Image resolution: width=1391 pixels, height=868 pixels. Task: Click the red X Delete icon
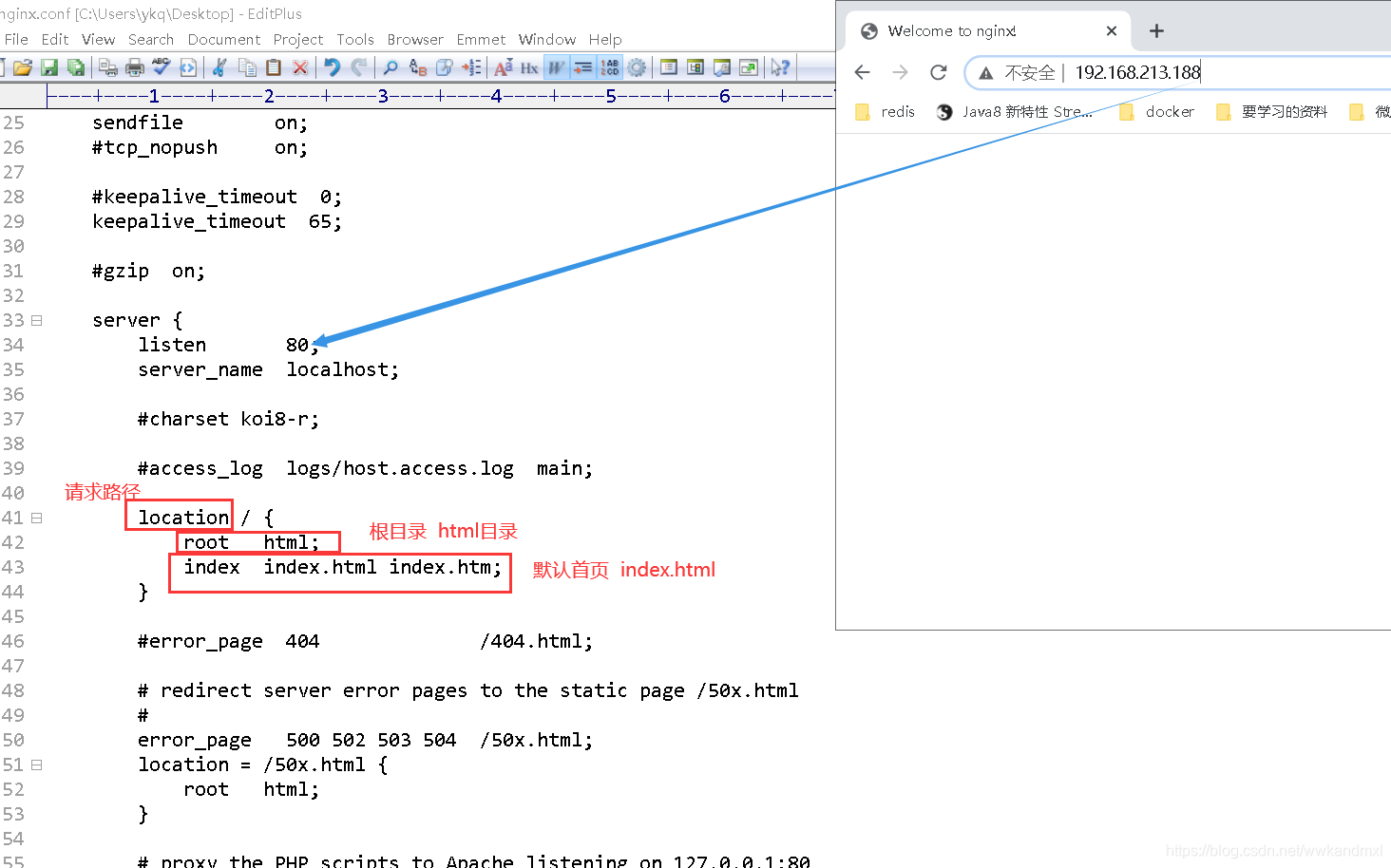click(x=300, y=67)
